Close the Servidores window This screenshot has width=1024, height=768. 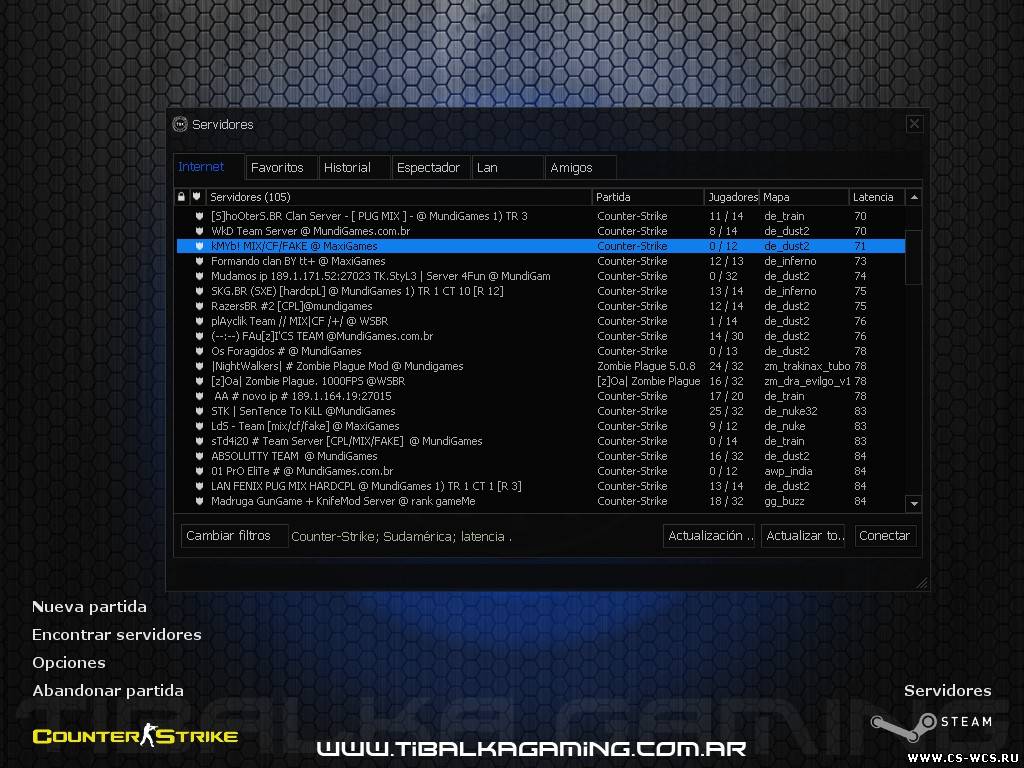(914, 124)
